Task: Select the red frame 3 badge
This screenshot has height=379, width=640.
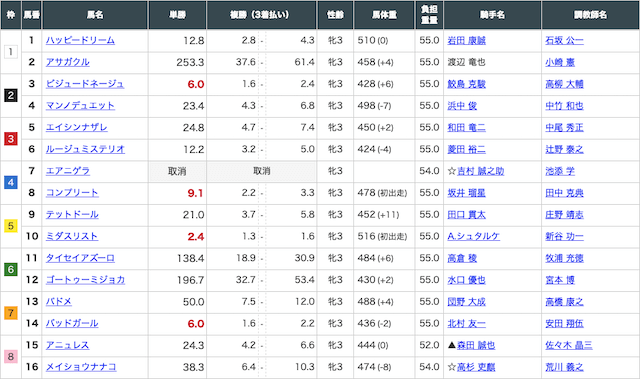Action: pos(11,139)
